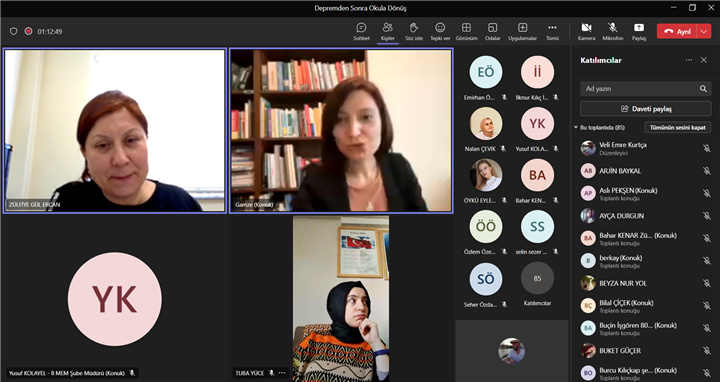Open the Sohbet chat panel
The image size is (720, 382).
(361, 32)
